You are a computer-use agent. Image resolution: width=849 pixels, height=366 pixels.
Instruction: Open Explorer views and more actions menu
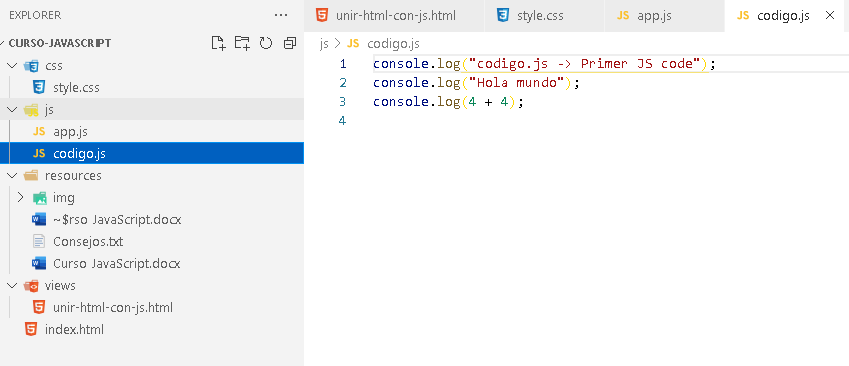(x=281, y=15)
